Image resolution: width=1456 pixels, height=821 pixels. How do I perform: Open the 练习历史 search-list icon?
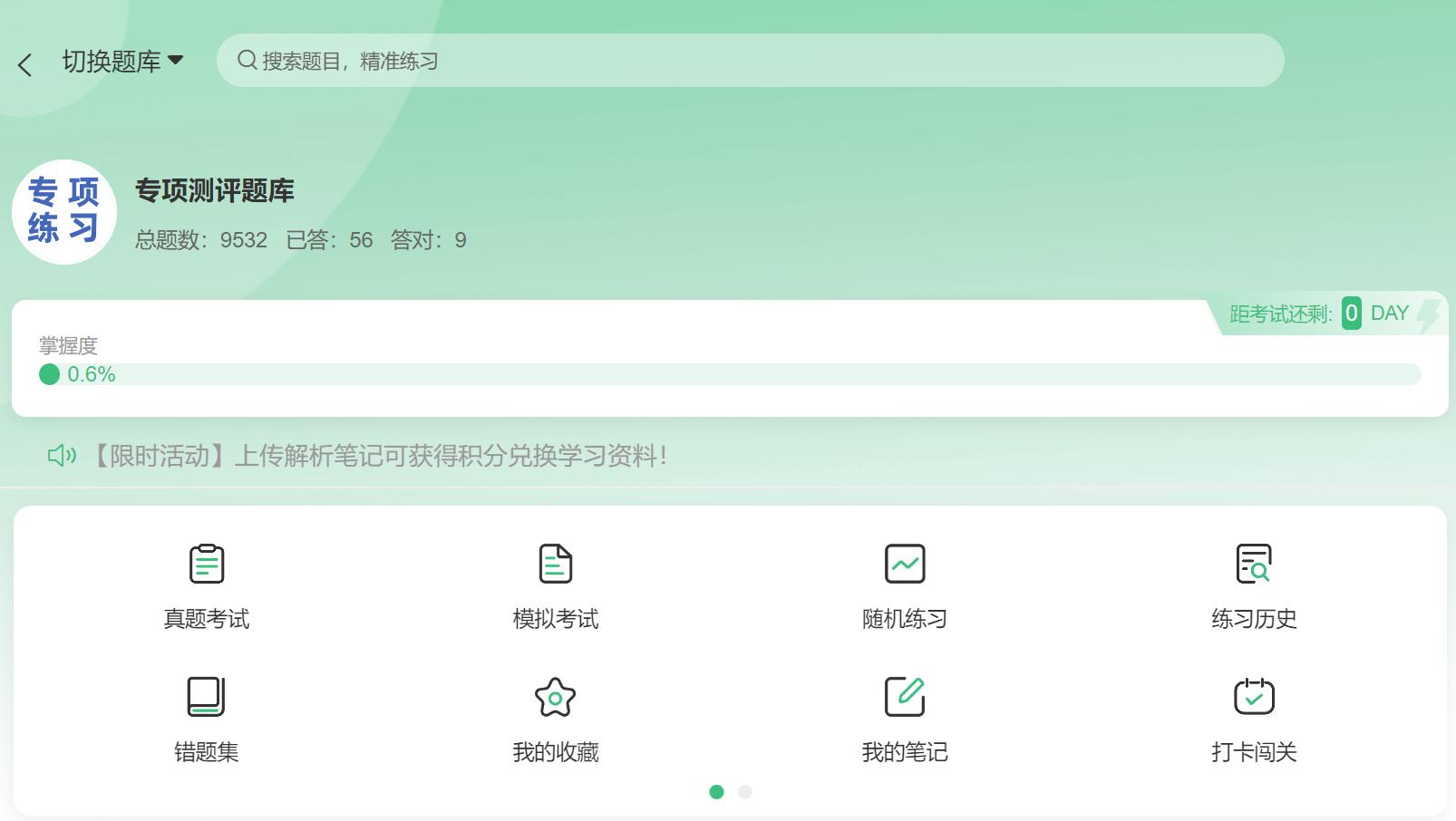click(1254, 564)
